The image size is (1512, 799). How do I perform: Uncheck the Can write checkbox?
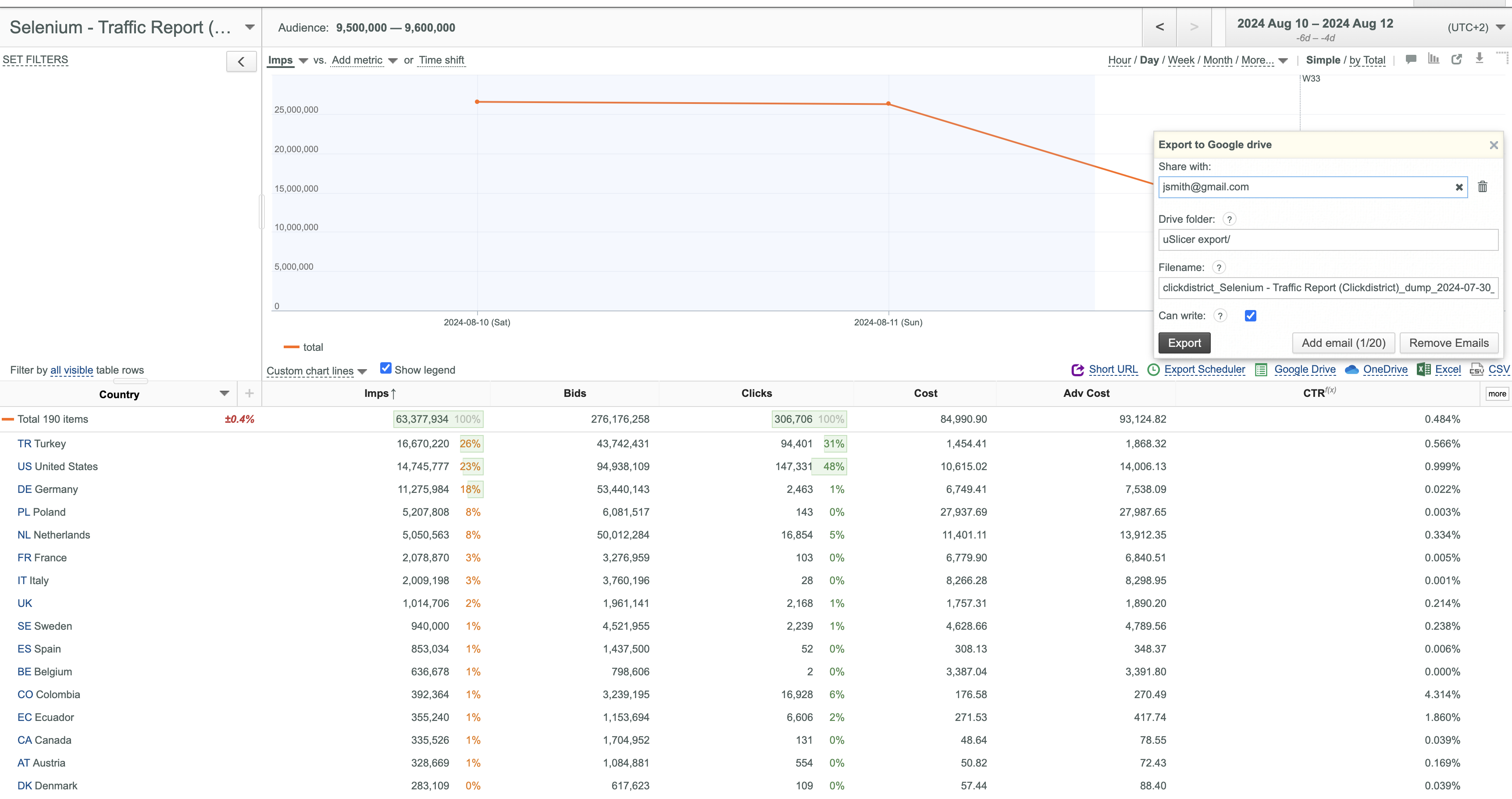pyautogui.click(x=1251, y=316)
